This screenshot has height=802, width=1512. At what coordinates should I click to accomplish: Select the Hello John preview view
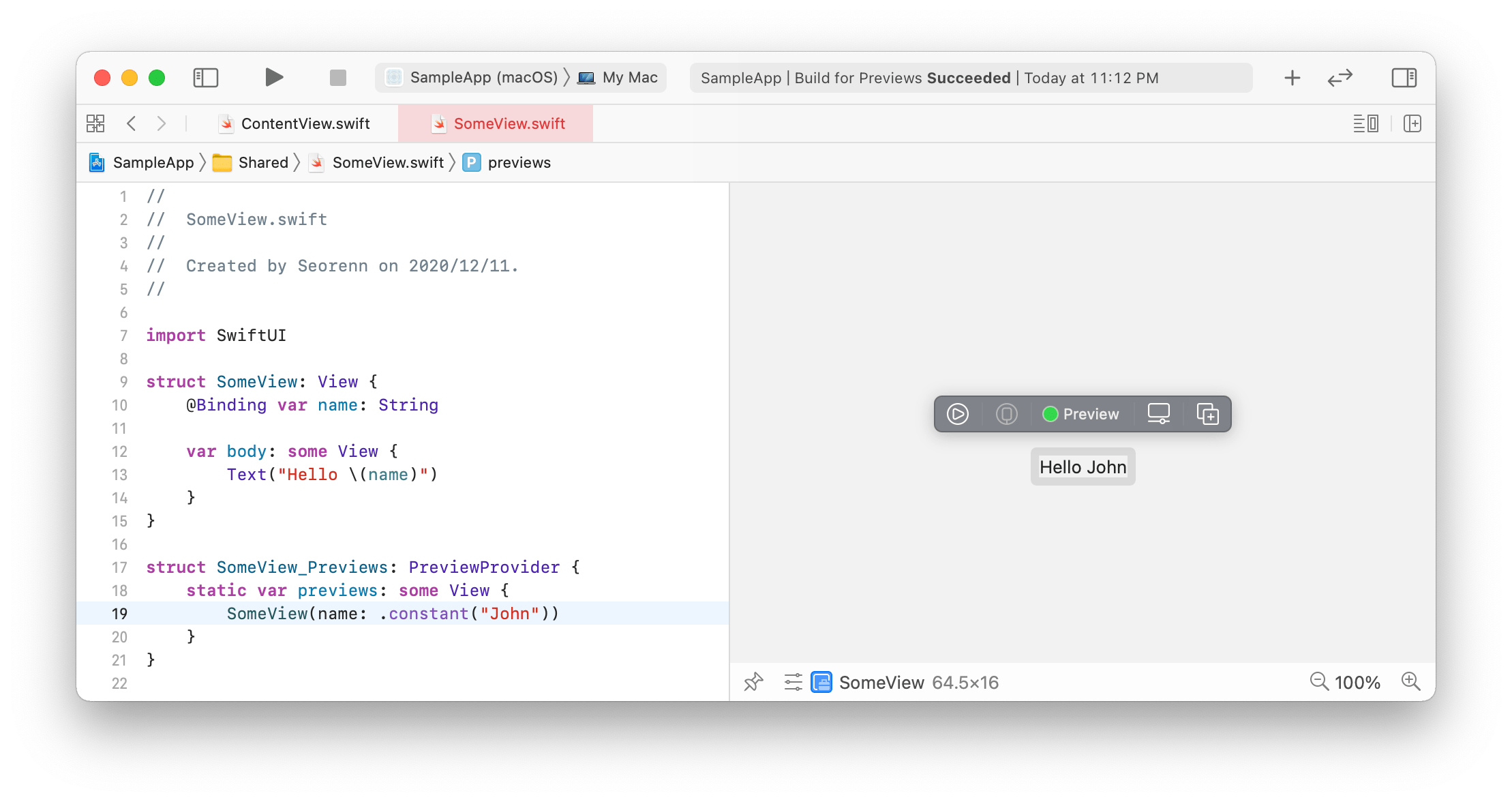(x=1083, y=467)
